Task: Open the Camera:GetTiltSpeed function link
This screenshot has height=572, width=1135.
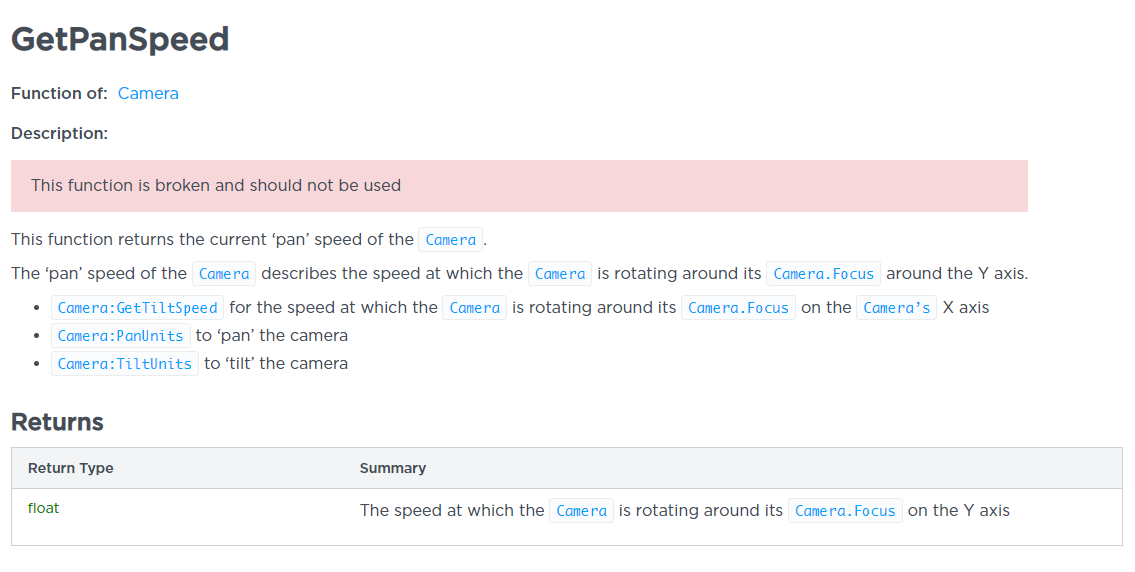Action: (x=138, y=308)
